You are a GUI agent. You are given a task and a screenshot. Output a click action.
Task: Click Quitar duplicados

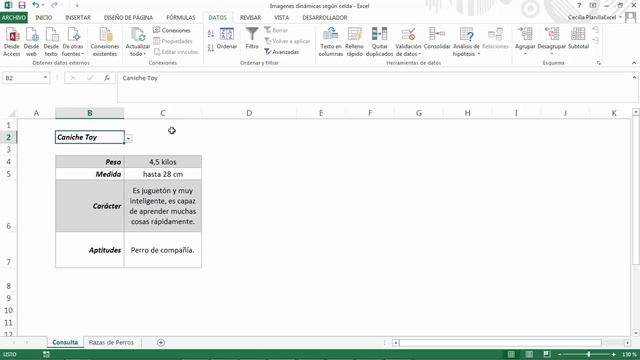click(379, 42)
